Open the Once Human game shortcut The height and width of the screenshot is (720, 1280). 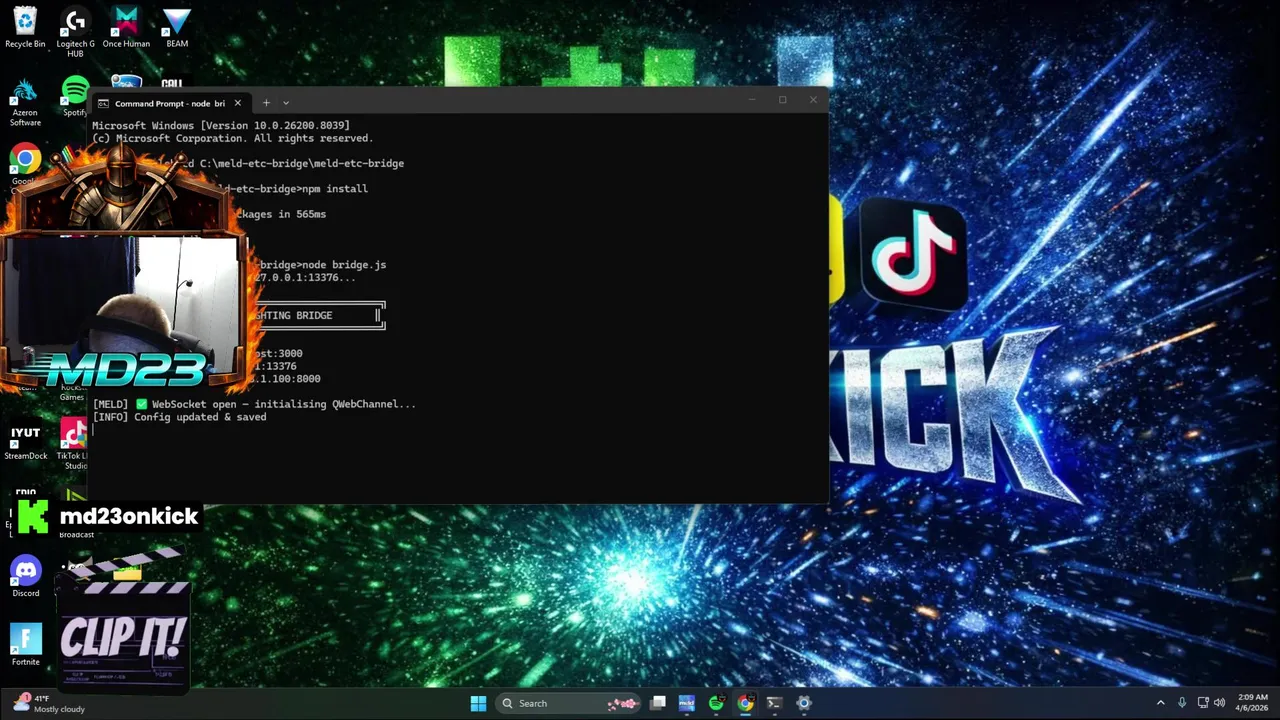pos(126,28)
